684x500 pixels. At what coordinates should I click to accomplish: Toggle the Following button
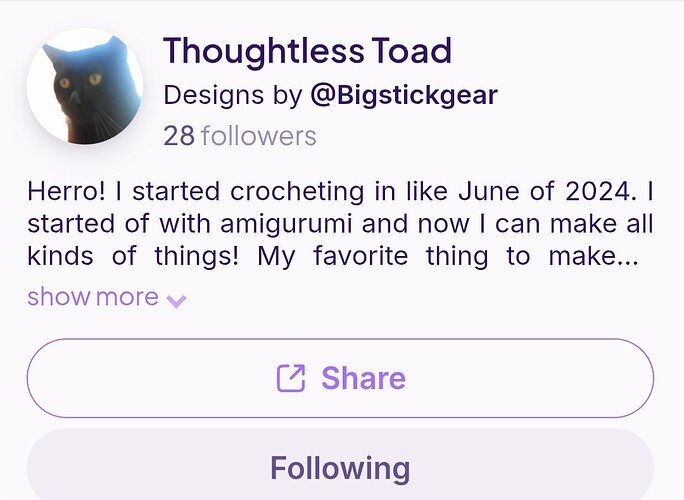coord(340,468)
